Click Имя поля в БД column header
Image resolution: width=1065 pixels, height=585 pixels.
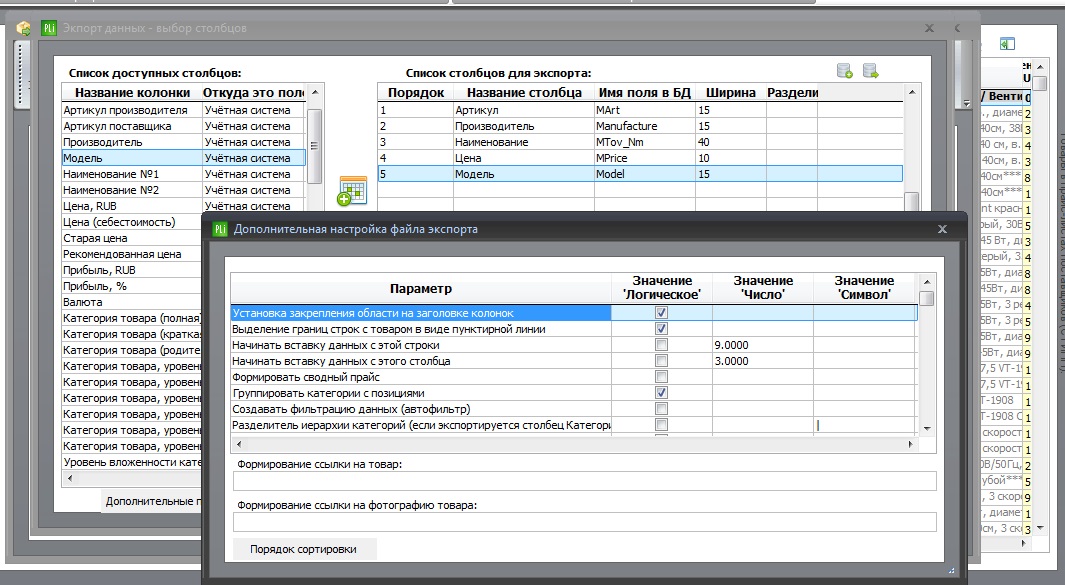click(645, 92)
